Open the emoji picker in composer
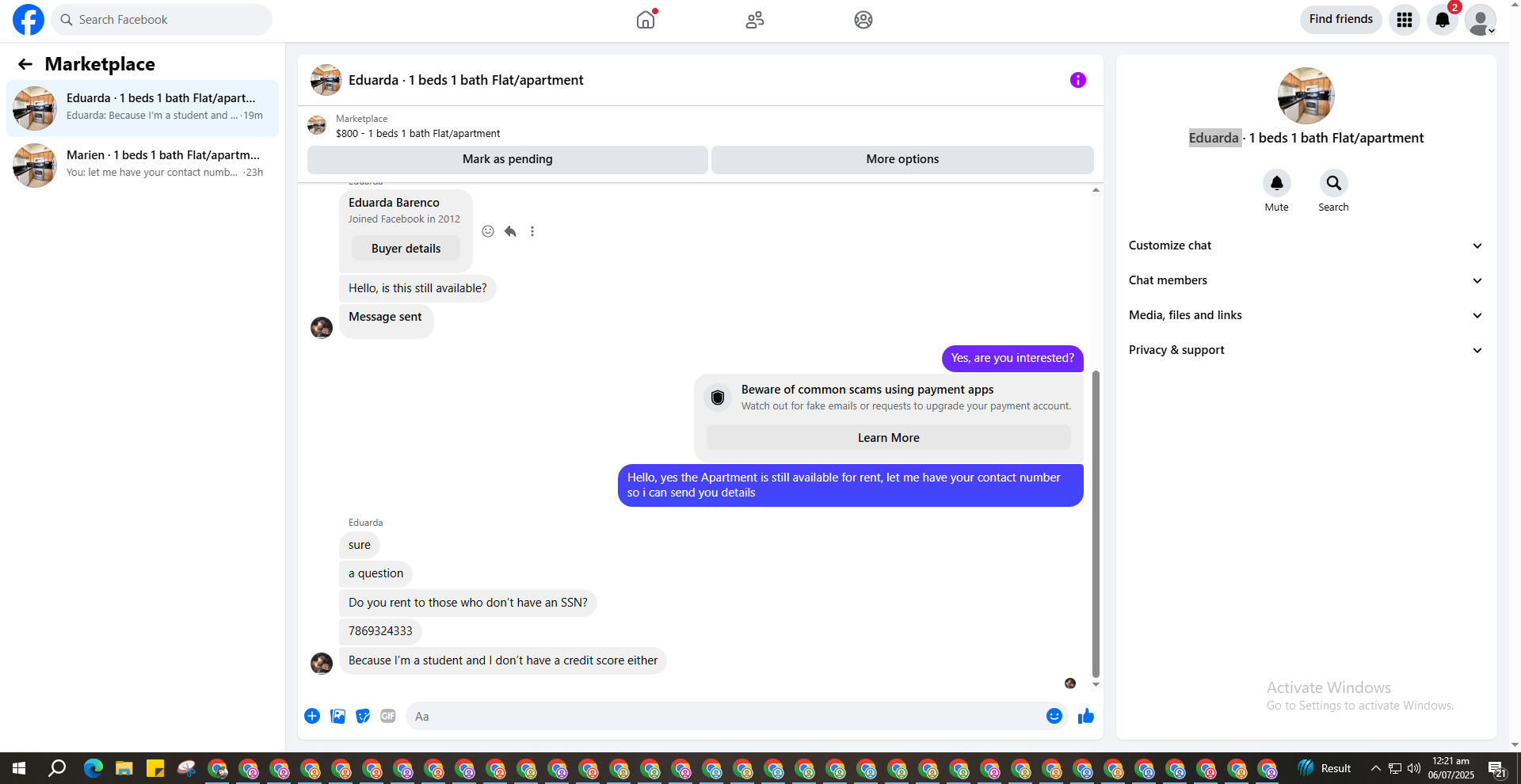Viewport: 1521px width, 784px height. click(x=1054, y=716)
